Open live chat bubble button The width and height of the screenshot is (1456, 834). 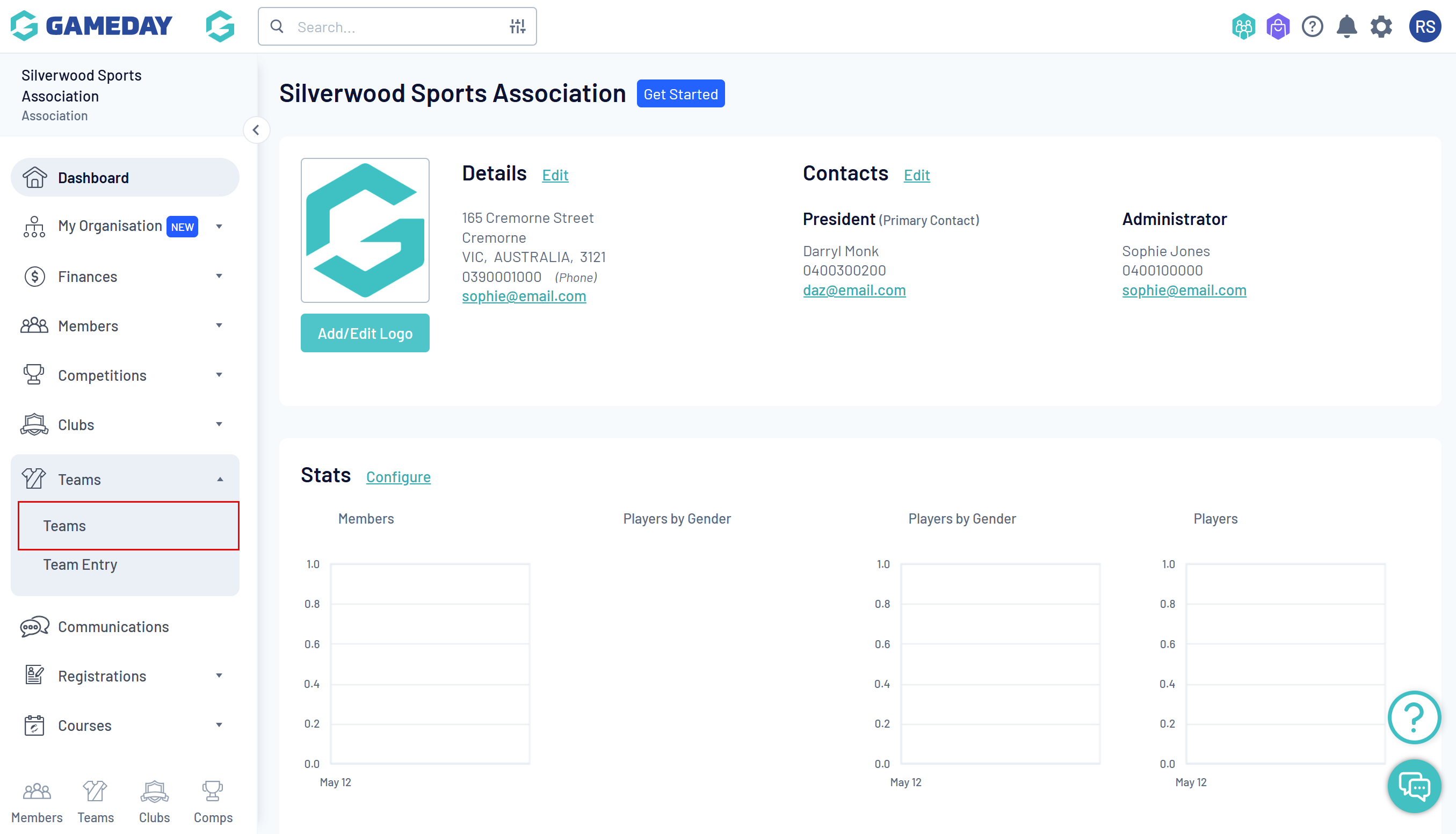[1414, 786]
